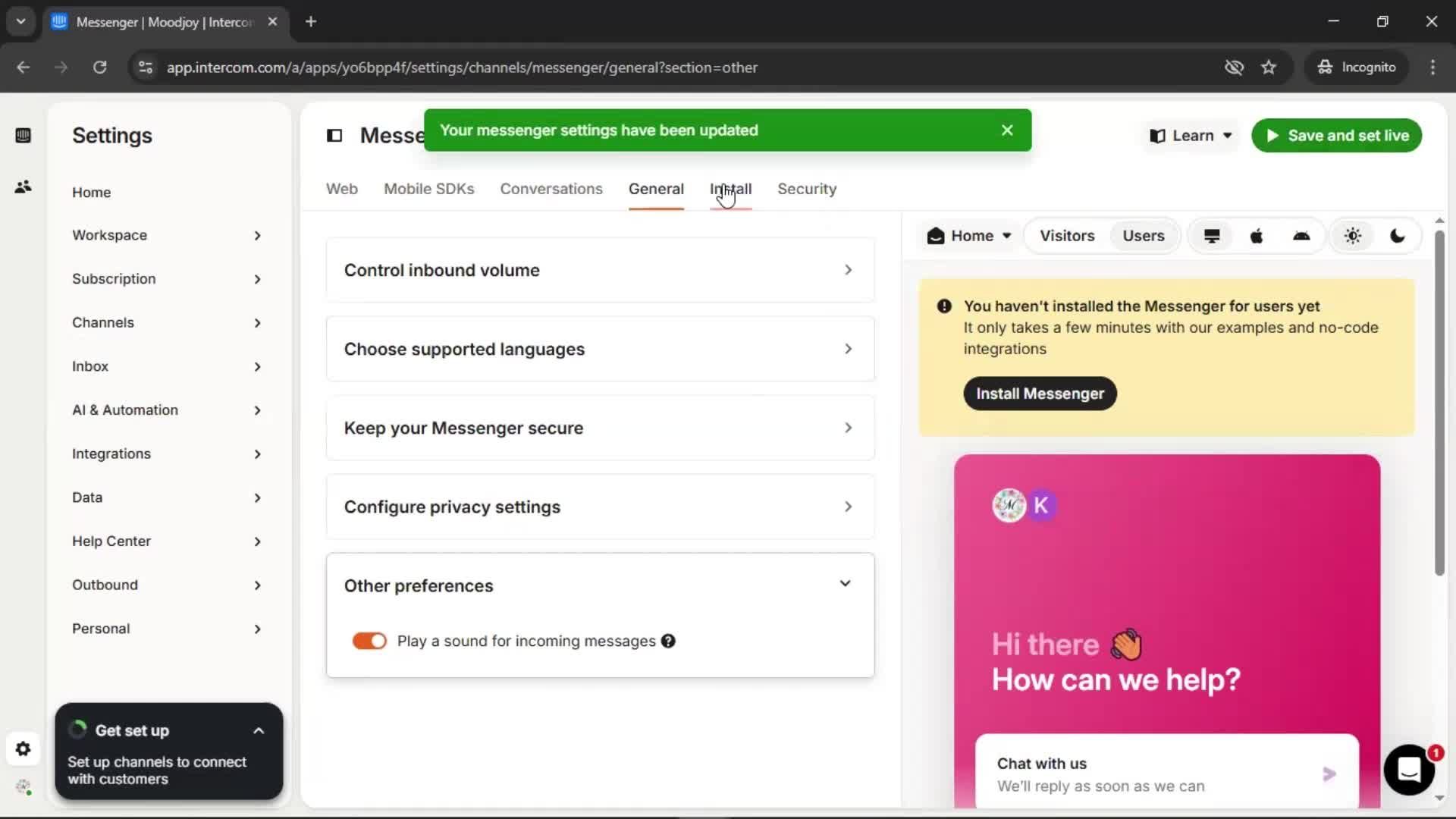Switch to the Mobile SDKs tab
This screenshot has height=819, width=1456.
(x=429, y=189)
